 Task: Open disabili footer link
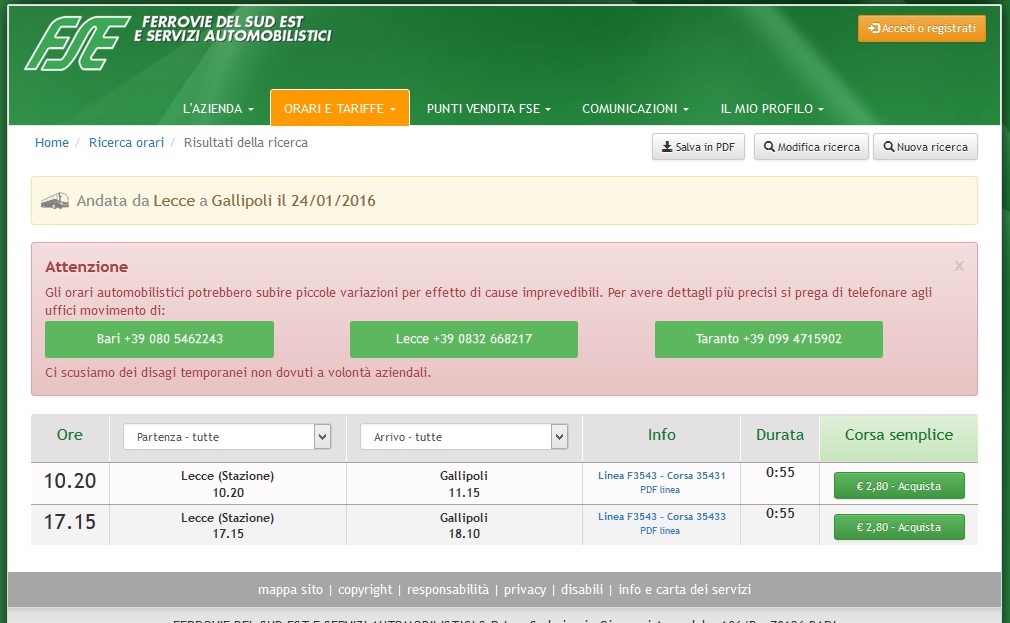[x=582, y=589]
